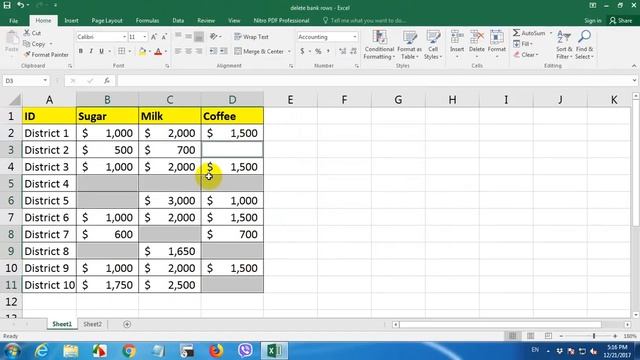This screenshot has width=640, height=360.
Task: Open Font group dialog launcher
Action: click(x=167, y=66)
